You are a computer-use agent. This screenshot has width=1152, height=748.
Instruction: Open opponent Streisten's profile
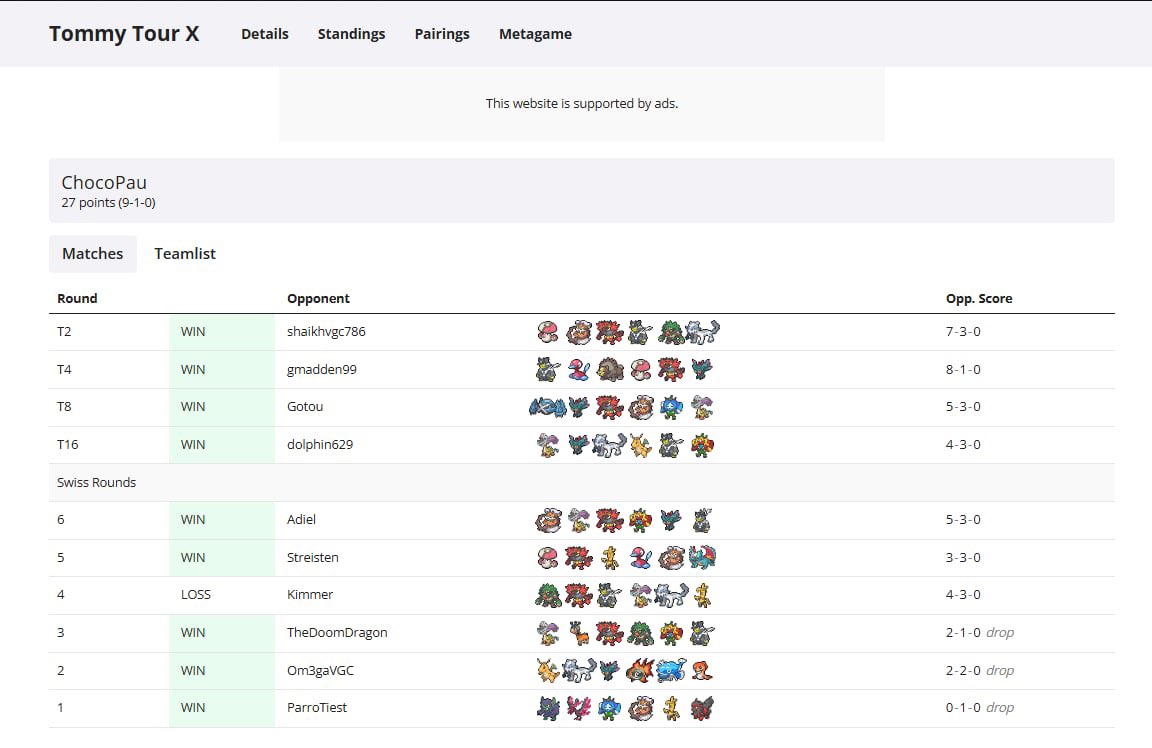[x=313, y=558]
